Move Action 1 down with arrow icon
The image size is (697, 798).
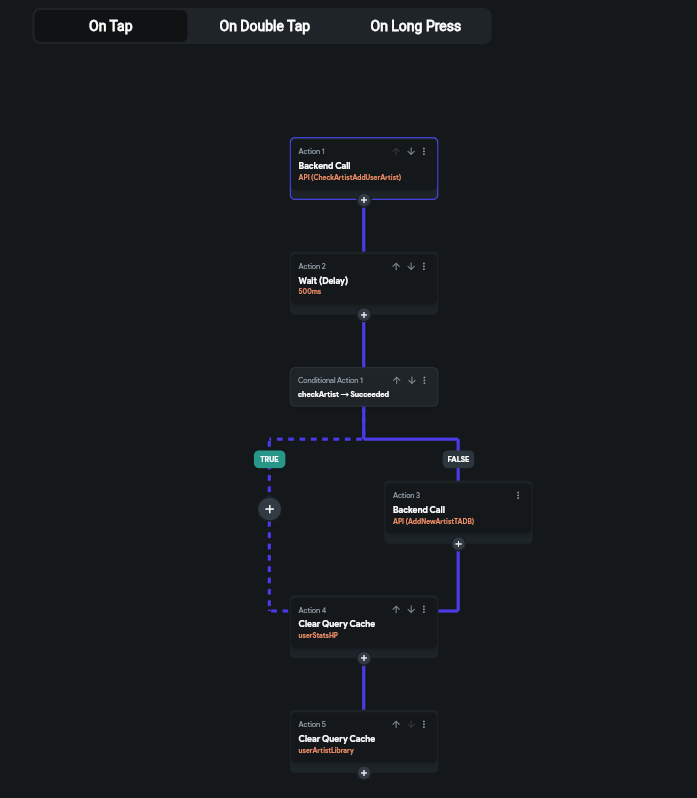(410, 152)
